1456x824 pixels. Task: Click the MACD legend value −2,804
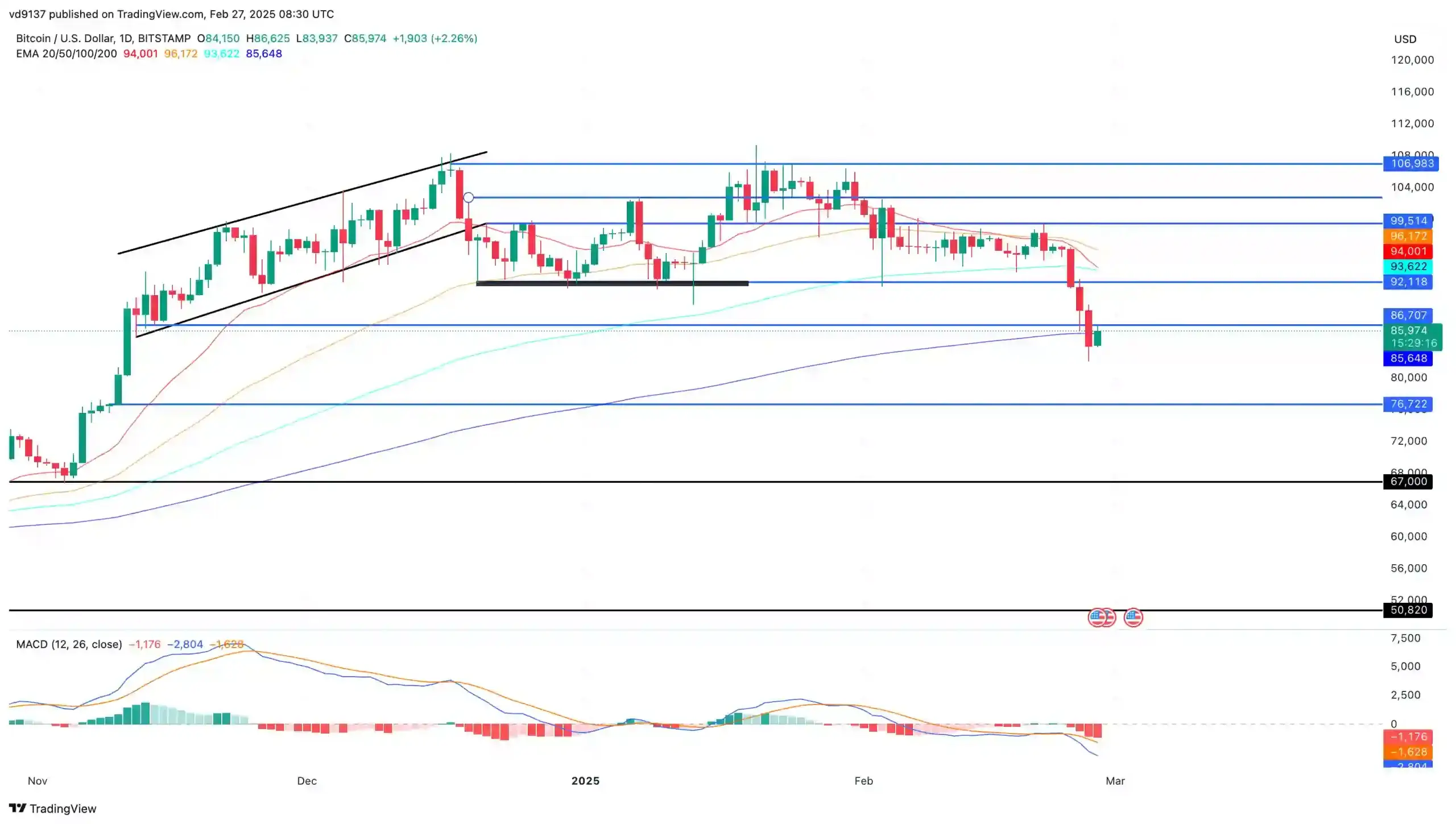coord(185,644)
